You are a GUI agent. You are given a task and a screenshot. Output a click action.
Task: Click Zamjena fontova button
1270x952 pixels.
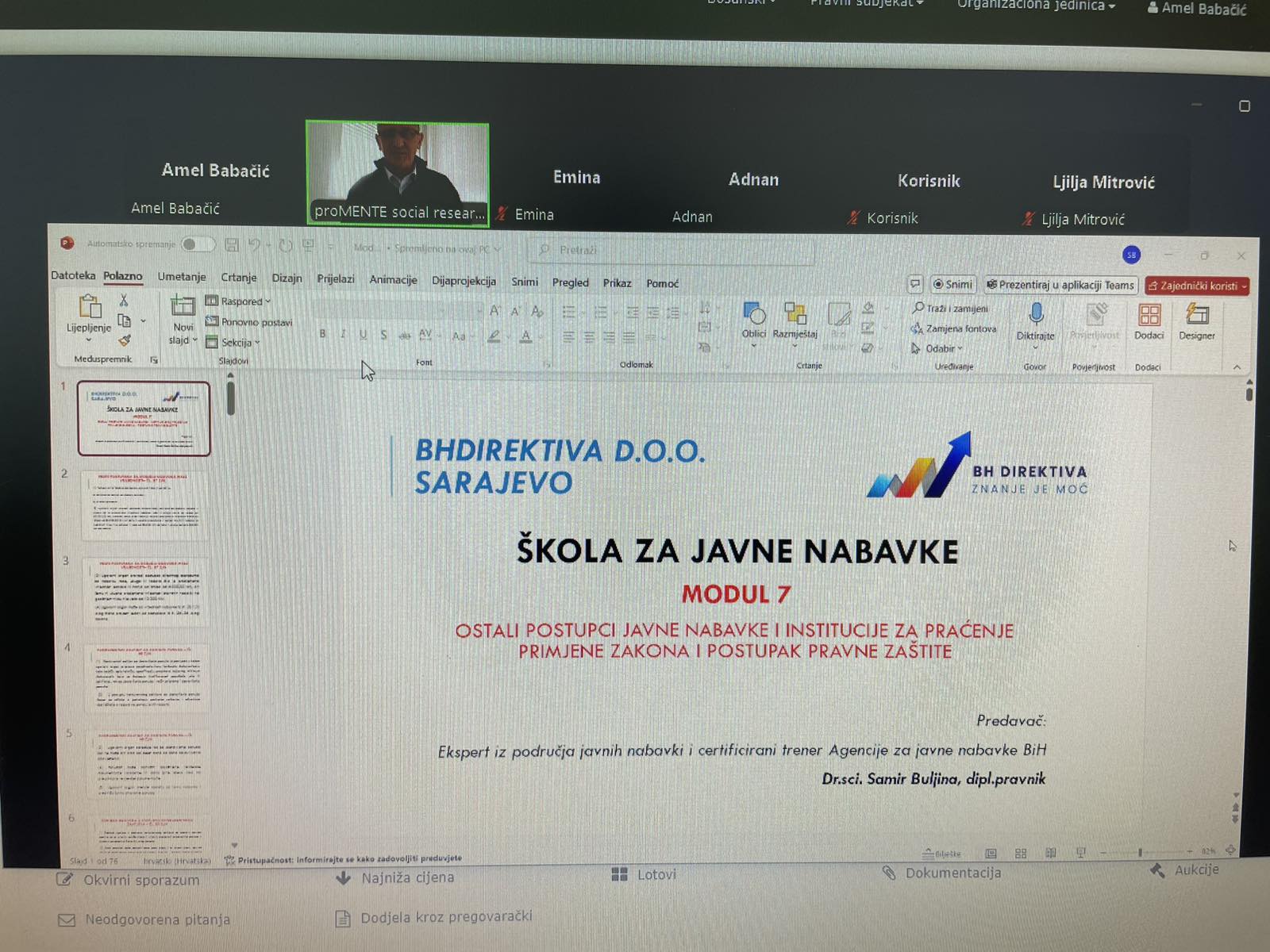click(x=954, y=328)
